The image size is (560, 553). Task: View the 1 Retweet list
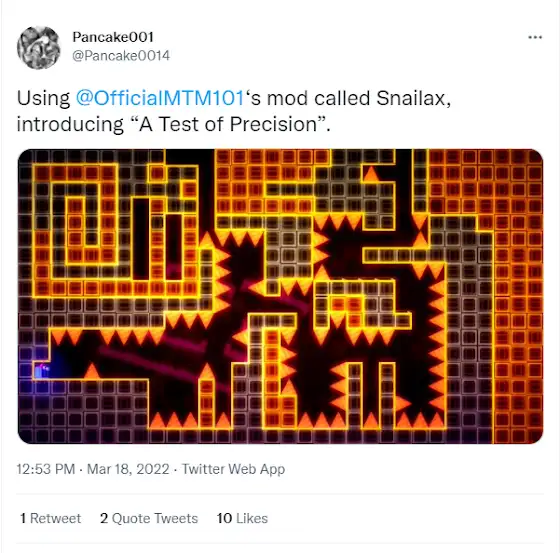(x=50, y=518)
